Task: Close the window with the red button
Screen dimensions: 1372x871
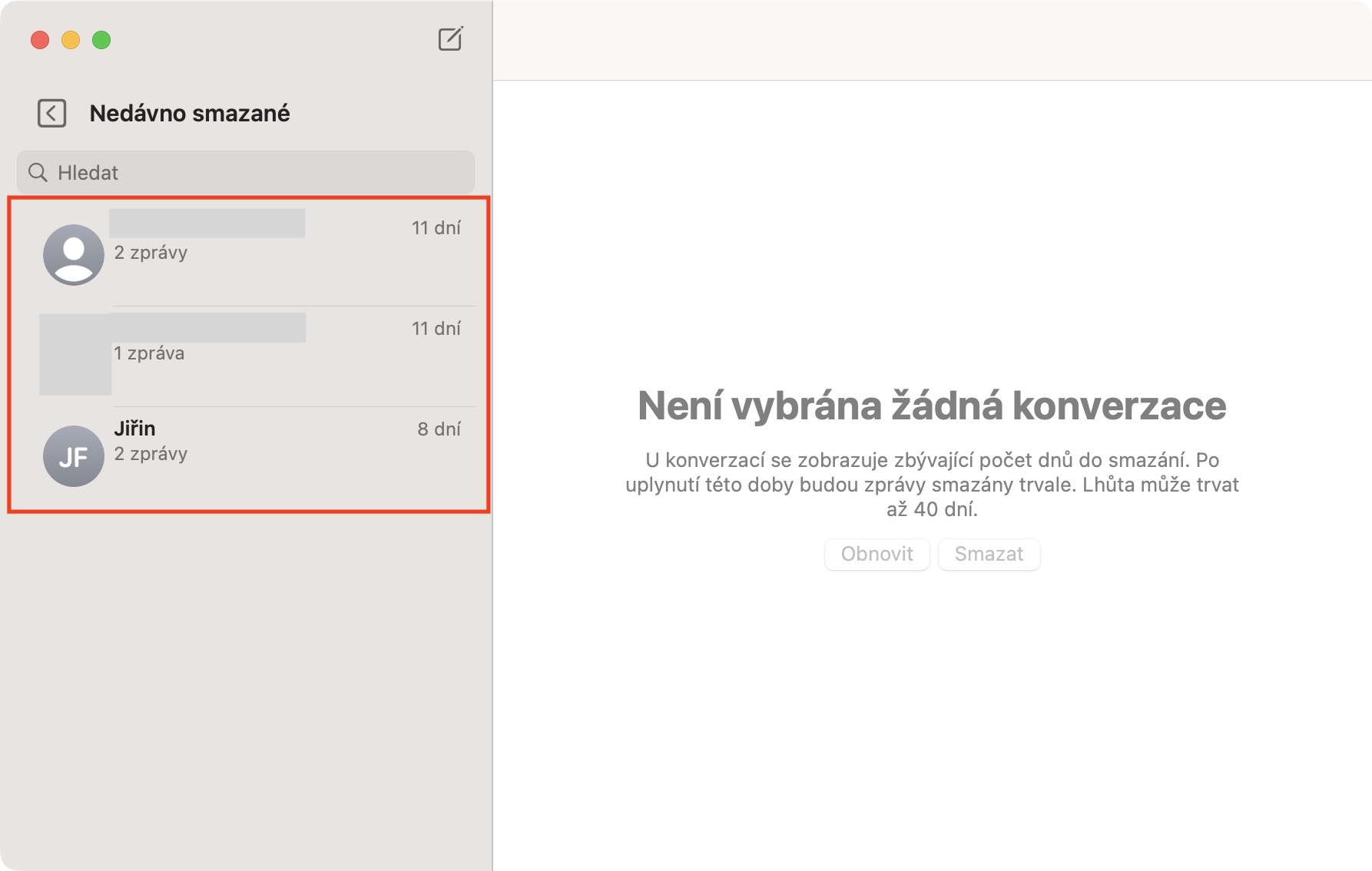Action: tap(40, 40)
